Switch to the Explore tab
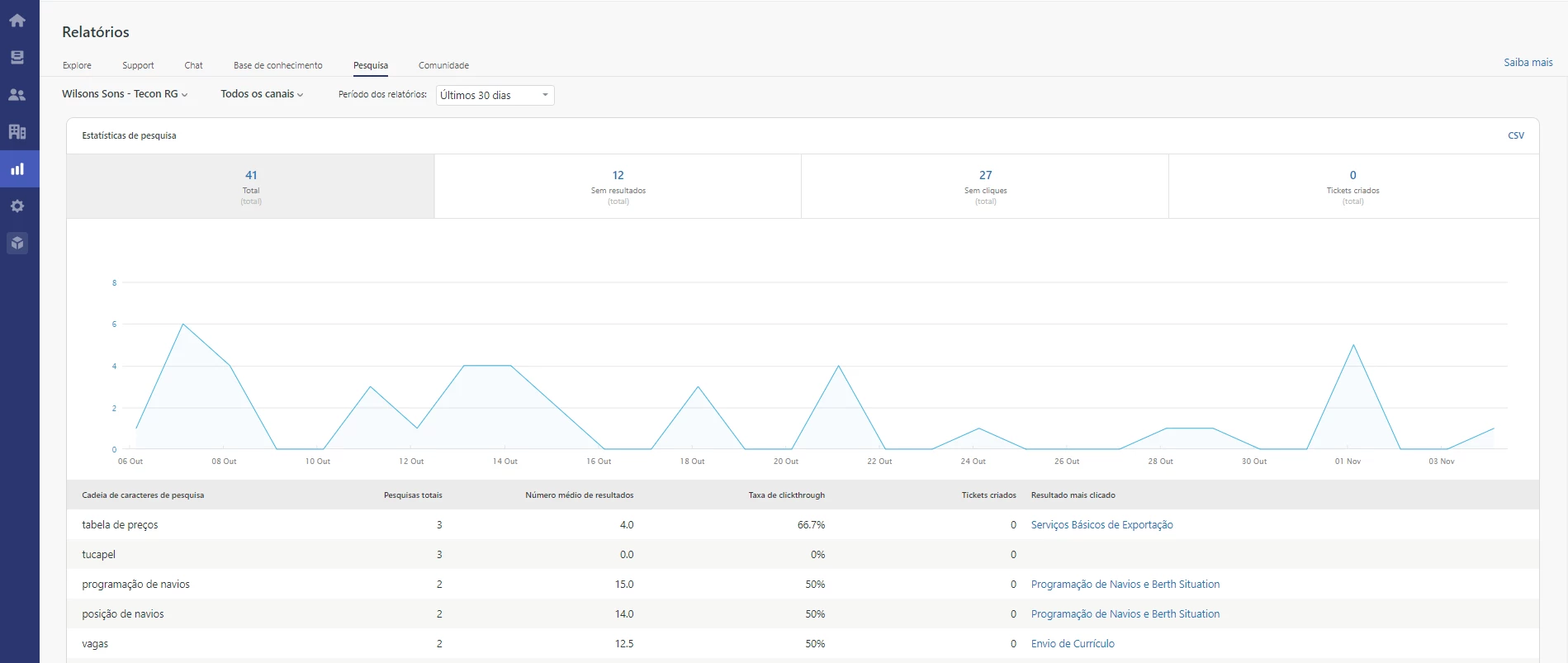 coord(77,65)
